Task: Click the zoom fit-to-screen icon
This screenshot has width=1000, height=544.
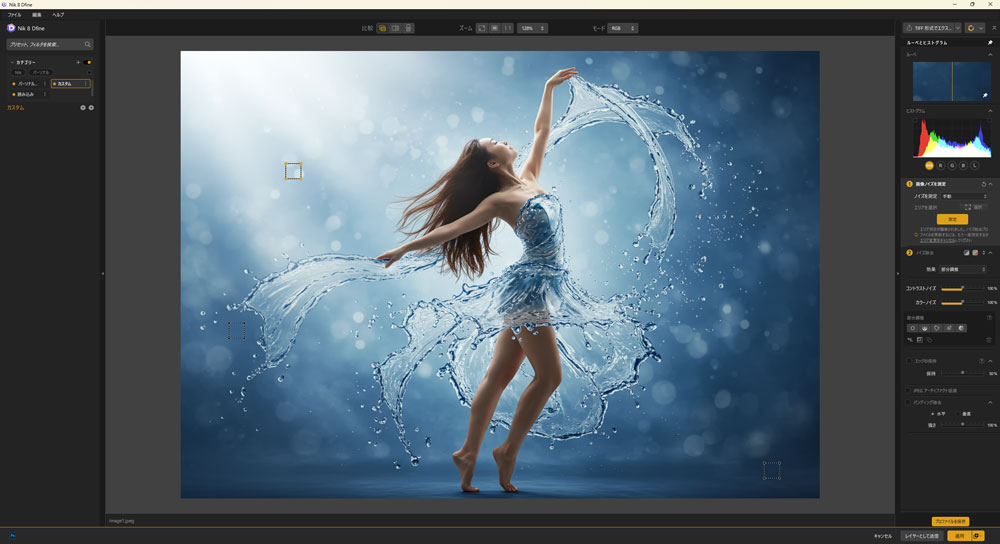Action: [x=481, y=28]
